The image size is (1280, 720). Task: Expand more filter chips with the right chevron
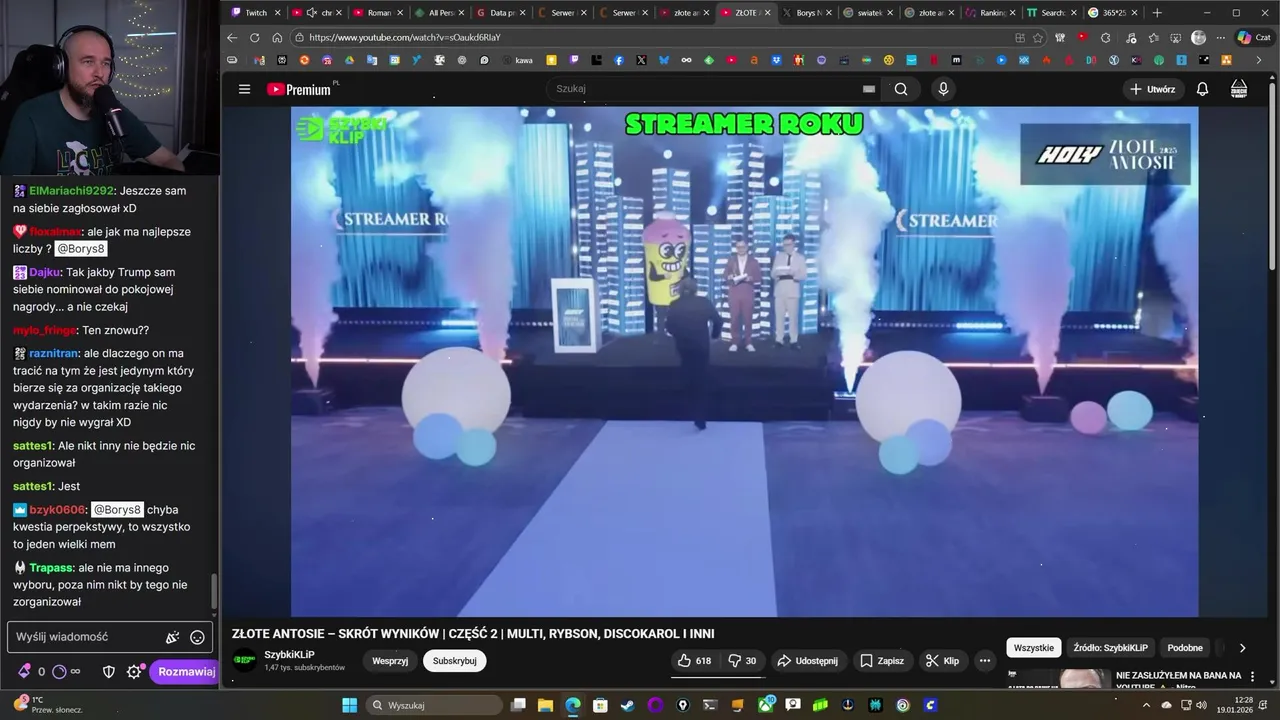pyautogui.click(x=1242, y=648)
